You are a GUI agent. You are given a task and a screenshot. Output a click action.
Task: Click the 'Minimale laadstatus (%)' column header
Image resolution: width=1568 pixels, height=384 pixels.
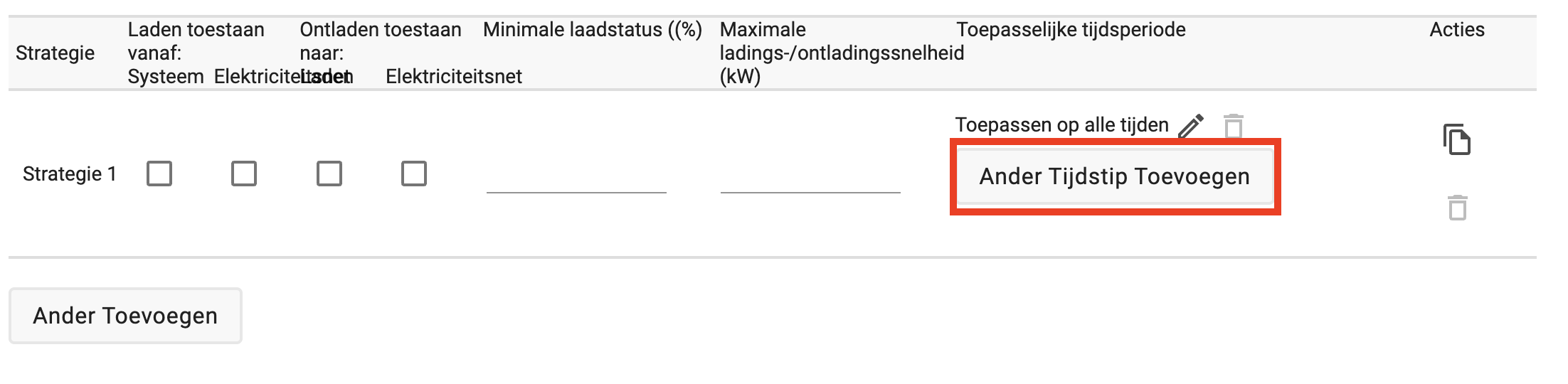coord(593,30)
